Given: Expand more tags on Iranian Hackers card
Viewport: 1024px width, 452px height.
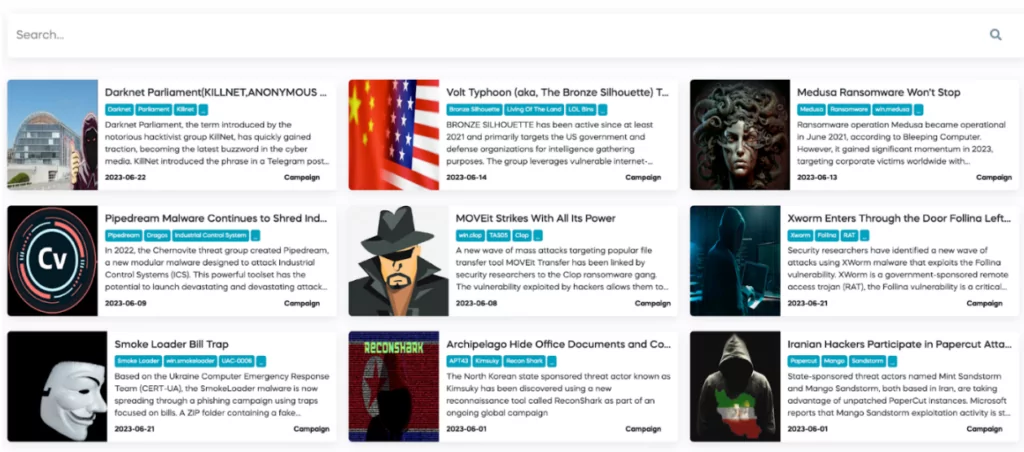Looking at the screenshot, I should pyautogui.click(x=892, y=361).
